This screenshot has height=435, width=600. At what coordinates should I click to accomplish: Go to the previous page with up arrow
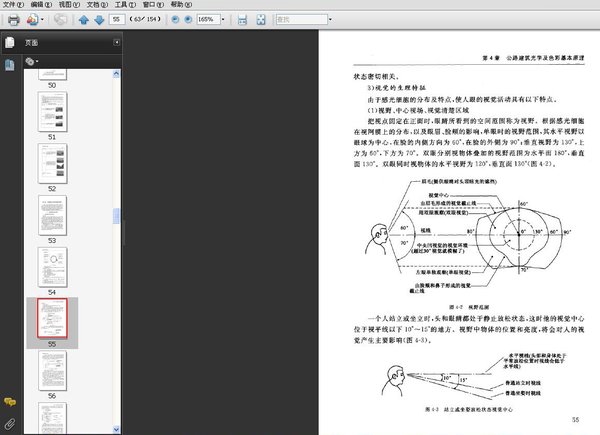tap(85, 19)
